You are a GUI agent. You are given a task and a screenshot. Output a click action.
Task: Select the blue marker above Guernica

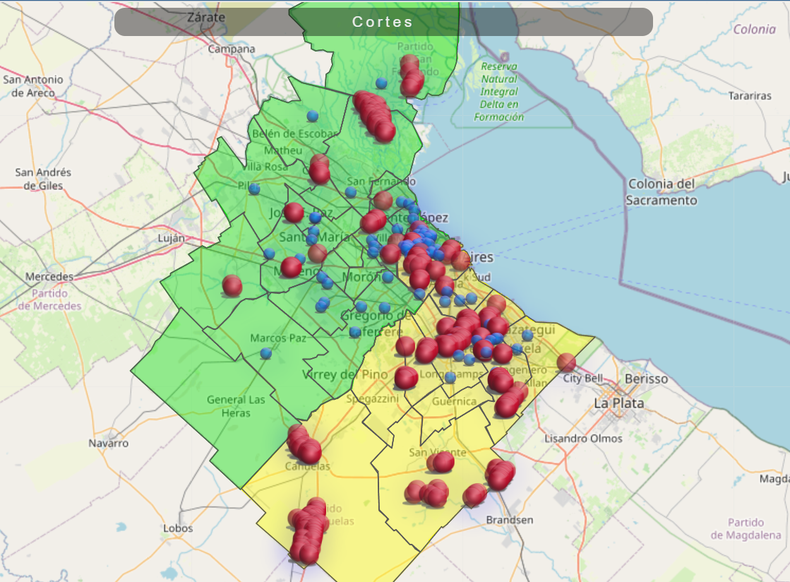450,378
